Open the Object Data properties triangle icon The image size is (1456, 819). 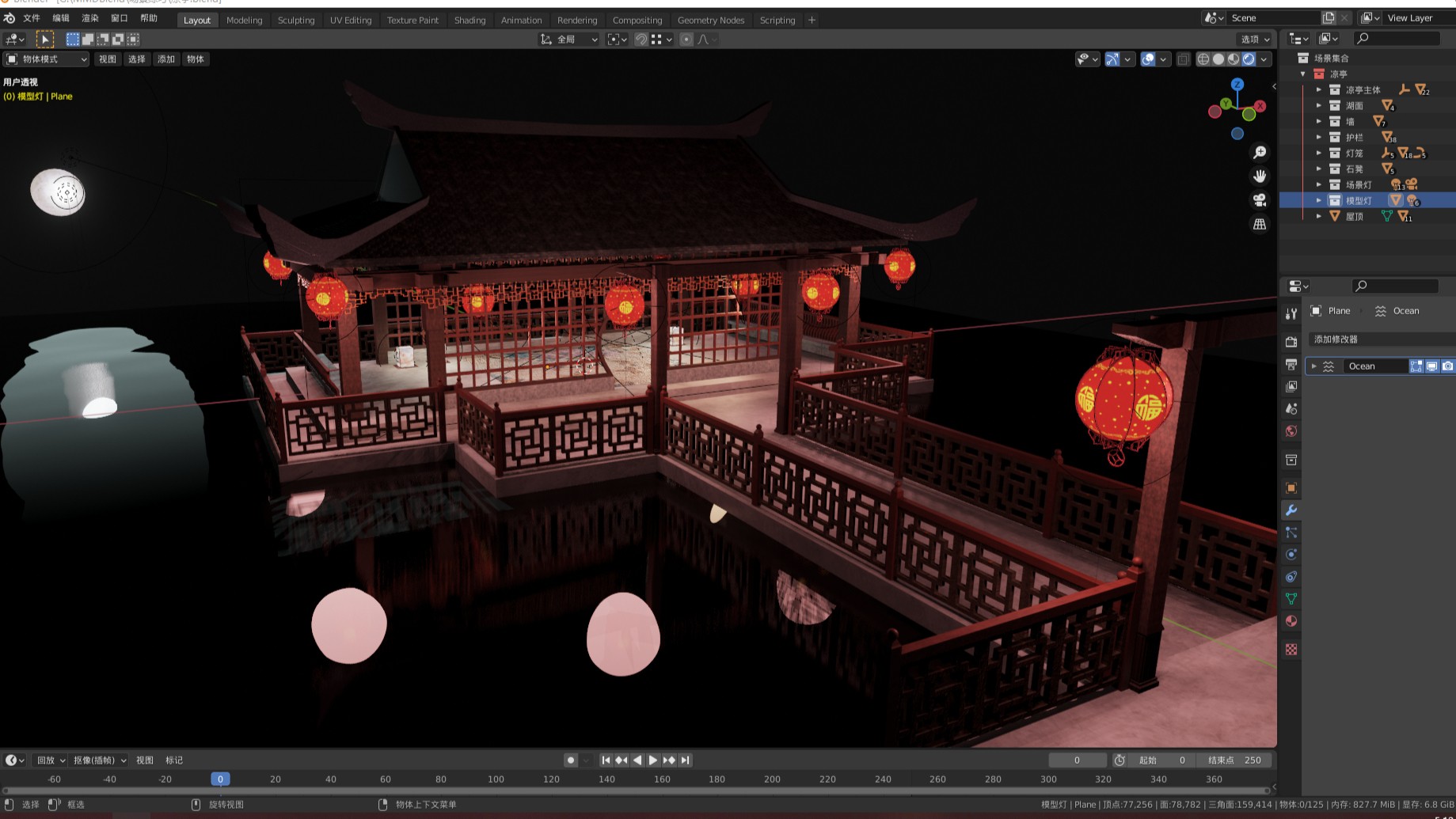pos(1291,599)
